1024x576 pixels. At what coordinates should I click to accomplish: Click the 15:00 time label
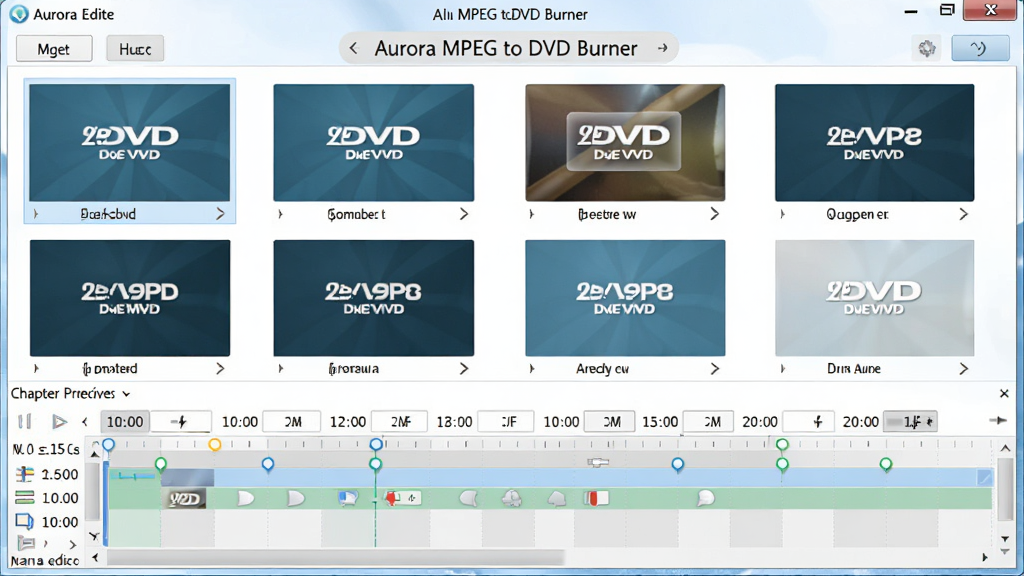point(660,422)
